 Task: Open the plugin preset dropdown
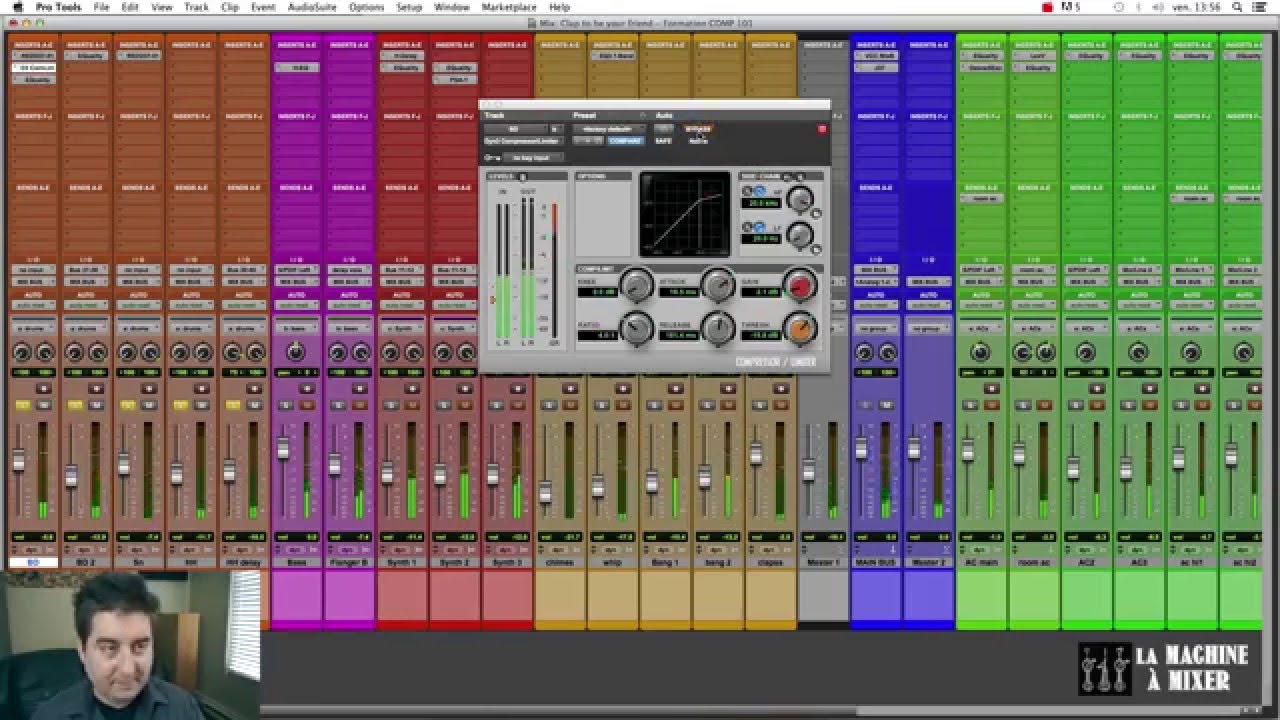pos(608,129)
